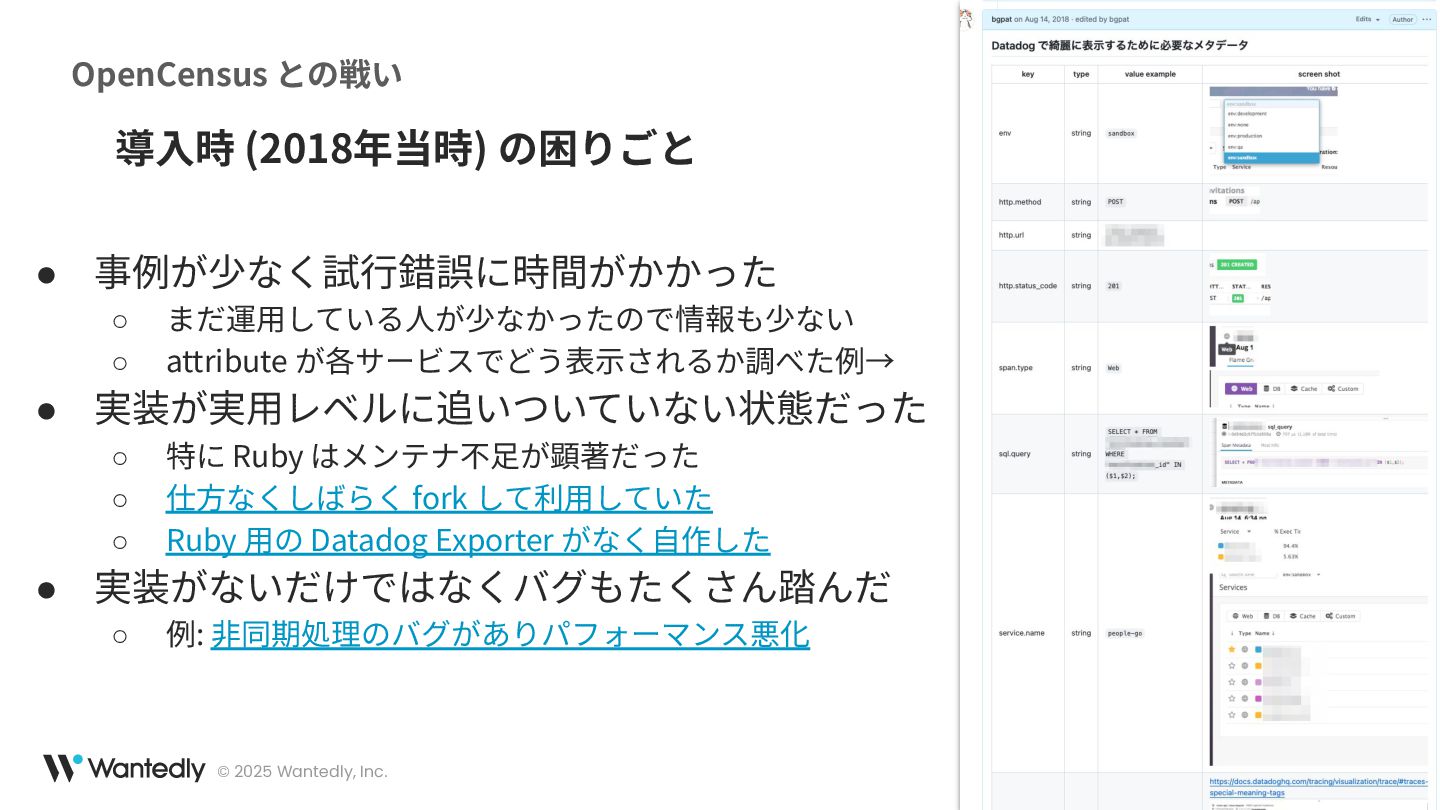Viewport: 1440px width, 810px height.
Task: Open the 非同期処理のバグ performance link
Action: click(510, 634)
